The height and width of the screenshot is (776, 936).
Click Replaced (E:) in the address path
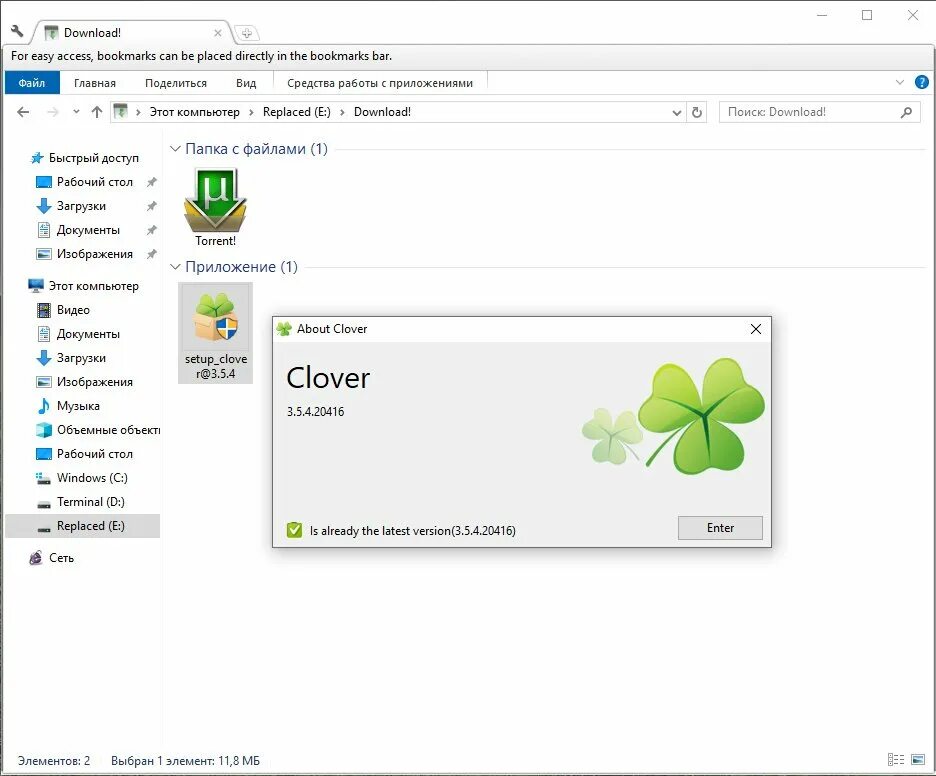pyautogui.click(x=296, y=112)
